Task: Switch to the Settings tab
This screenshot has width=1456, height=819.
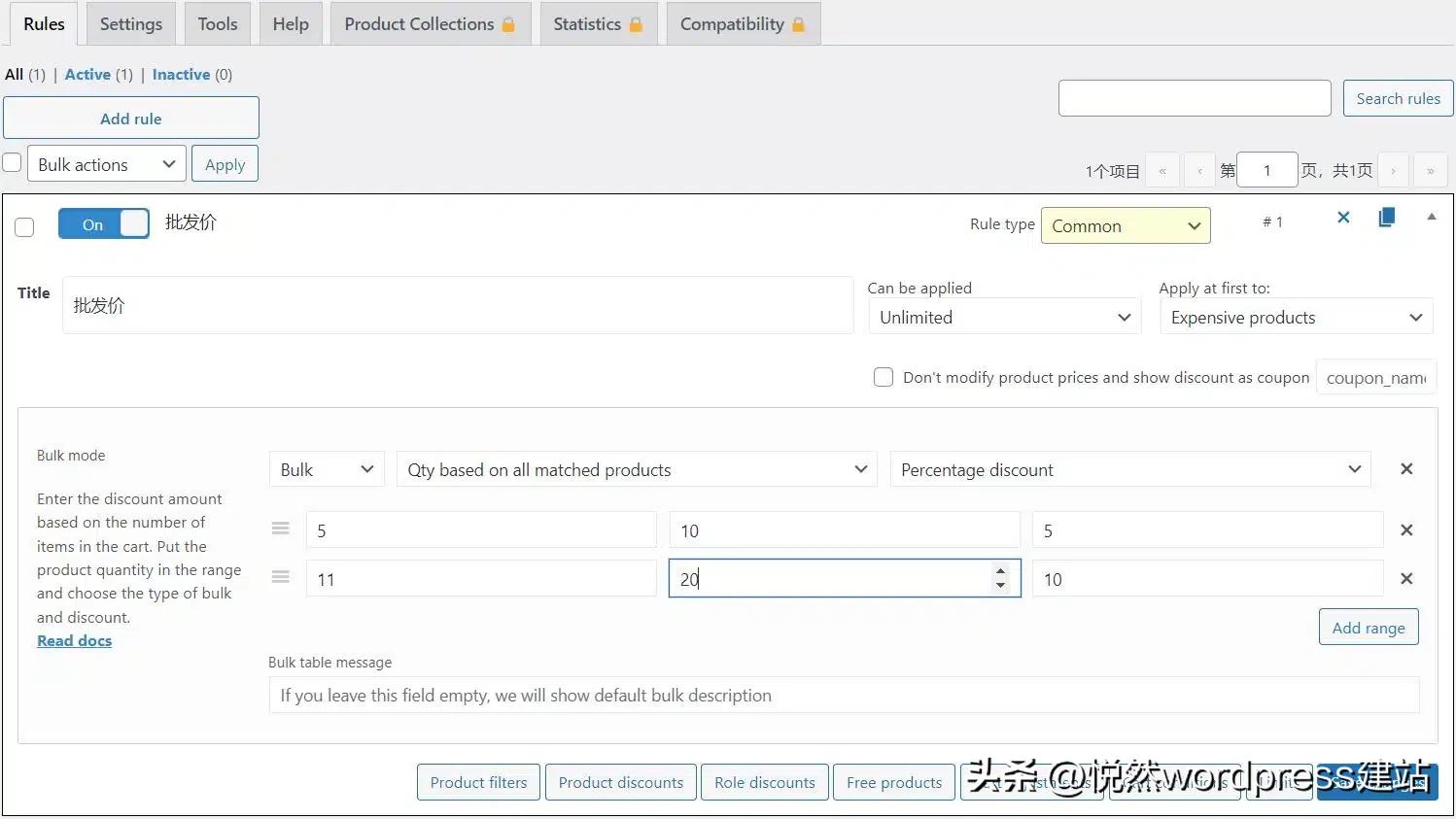Action: pyautogui.click(x=130, y=23)
